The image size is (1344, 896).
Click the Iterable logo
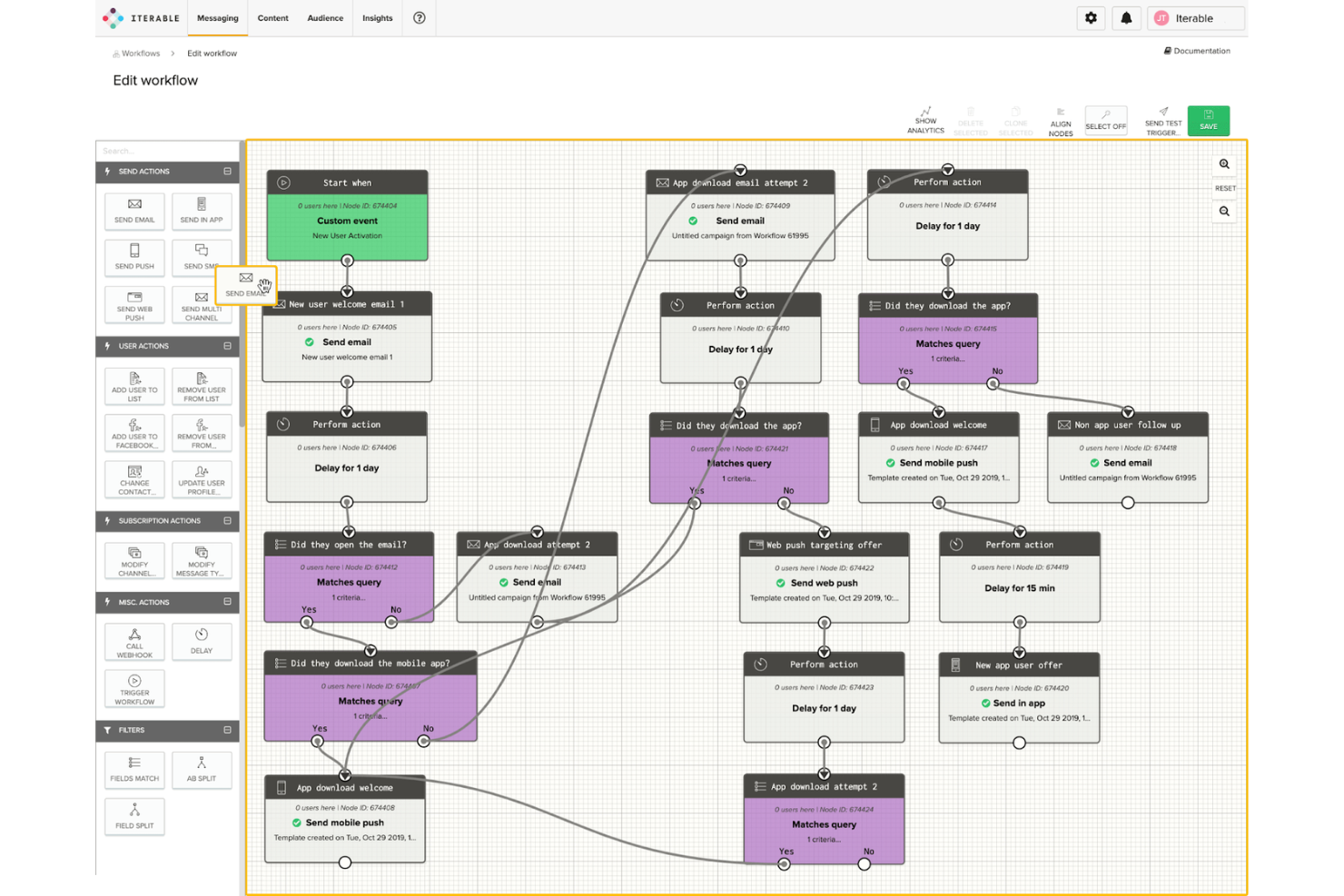click(141, 18)
